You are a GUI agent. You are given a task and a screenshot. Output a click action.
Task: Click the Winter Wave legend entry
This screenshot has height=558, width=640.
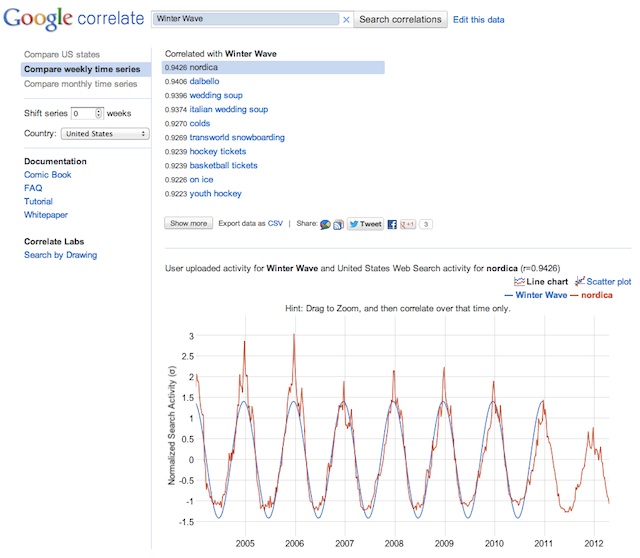click(x=536, y=295)
